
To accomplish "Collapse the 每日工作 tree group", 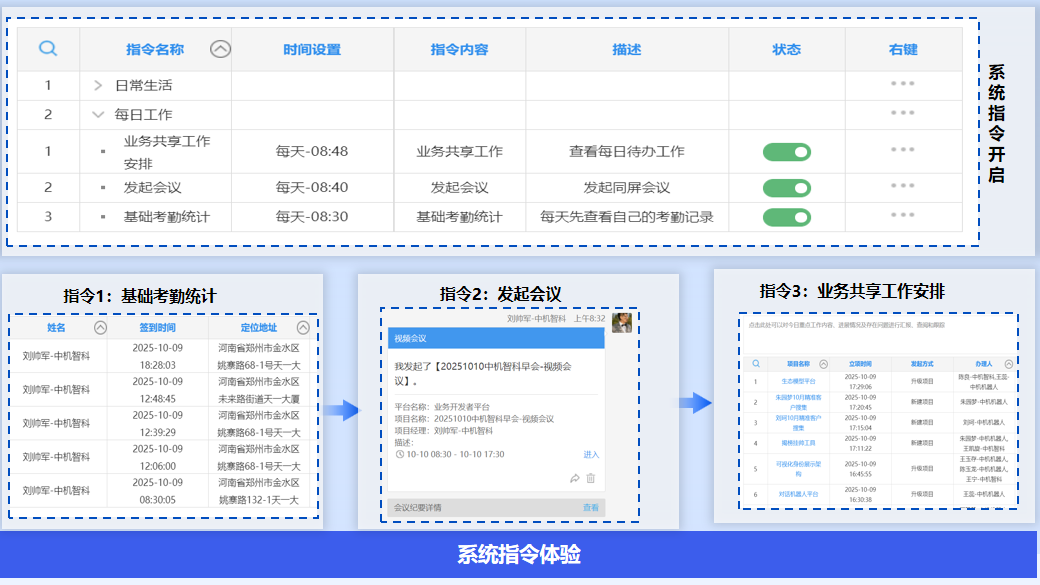I will coord(98,115).
